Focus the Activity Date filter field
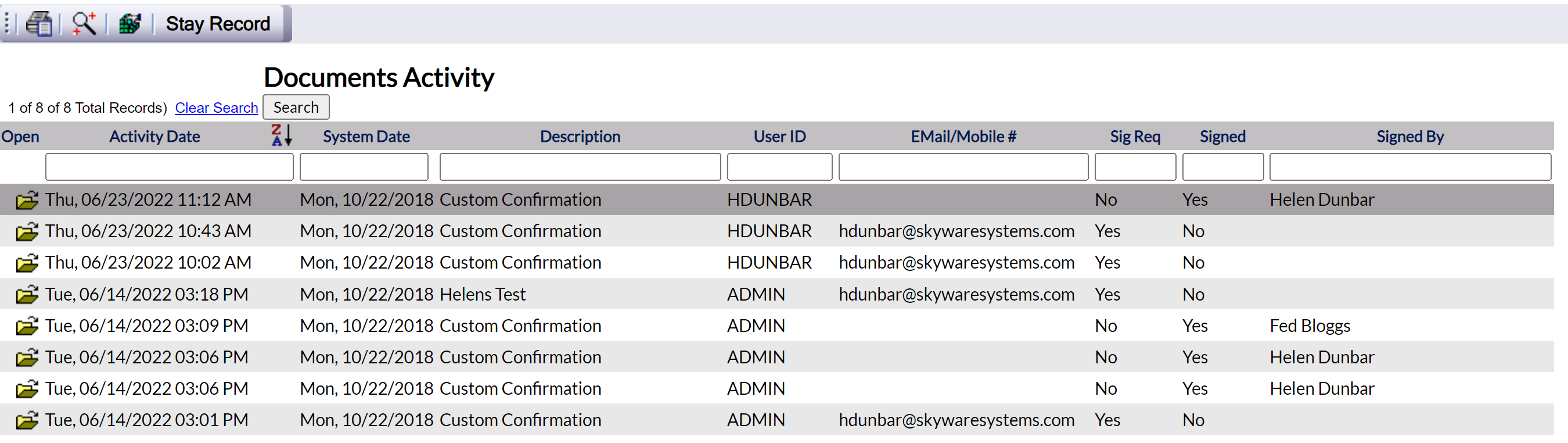 169,167
